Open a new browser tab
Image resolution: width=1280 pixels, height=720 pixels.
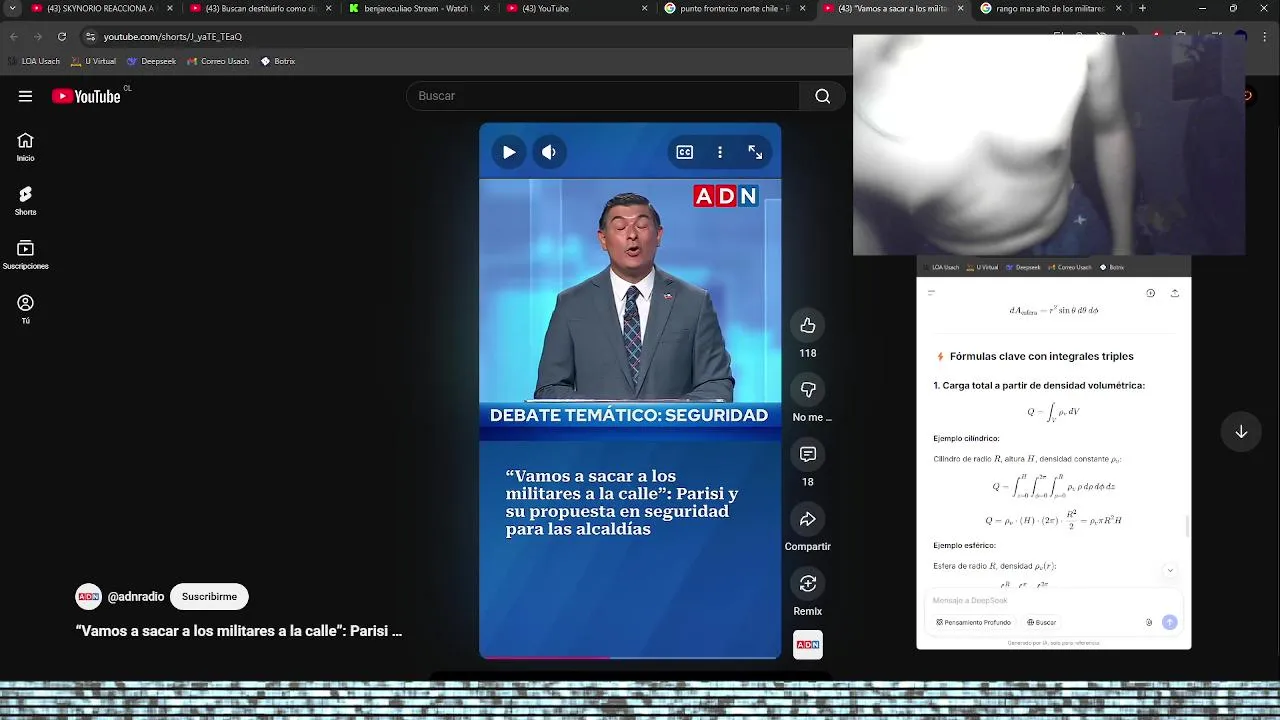pyautogui.click(x=1142, y=8)
